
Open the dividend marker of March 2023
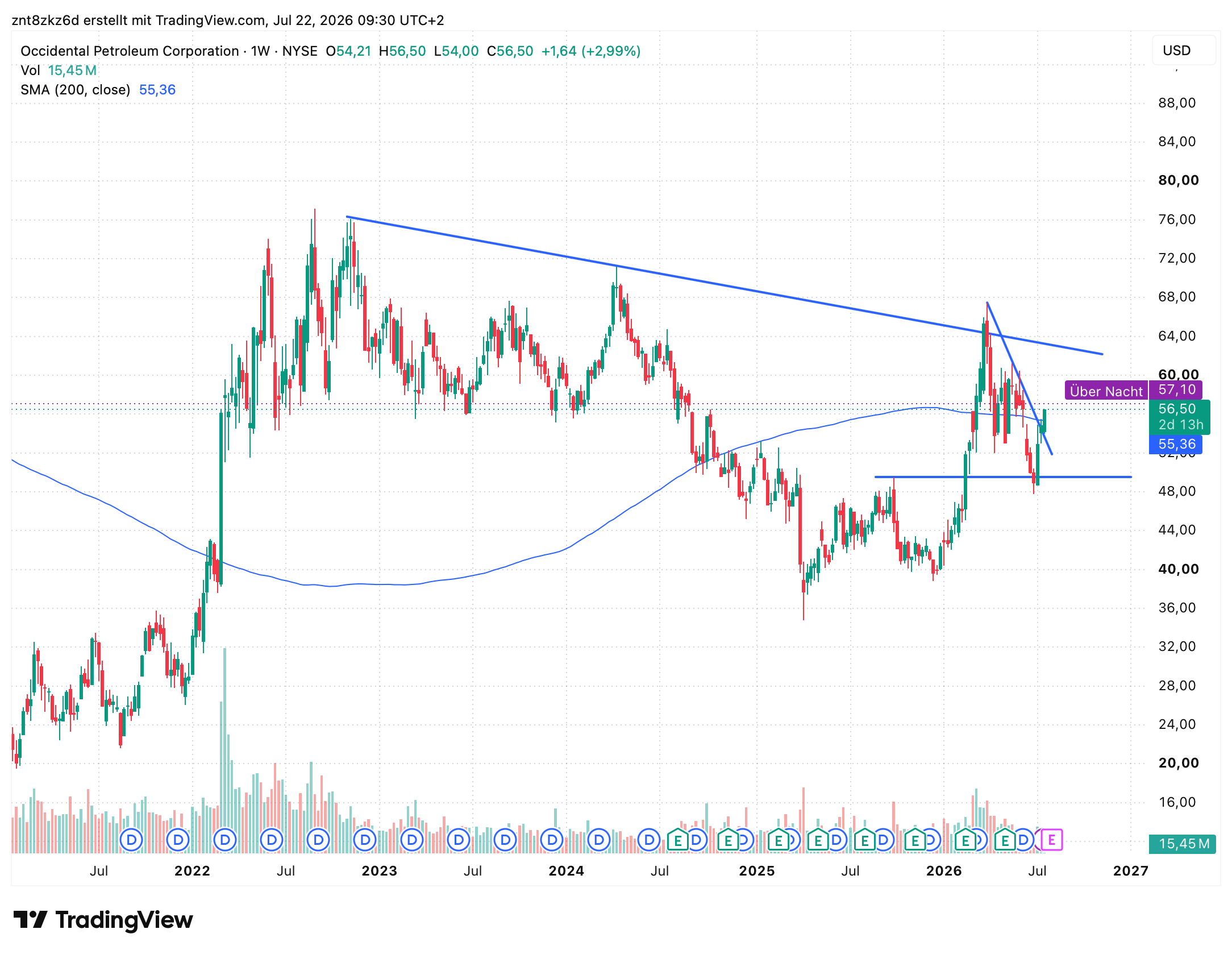412,839
